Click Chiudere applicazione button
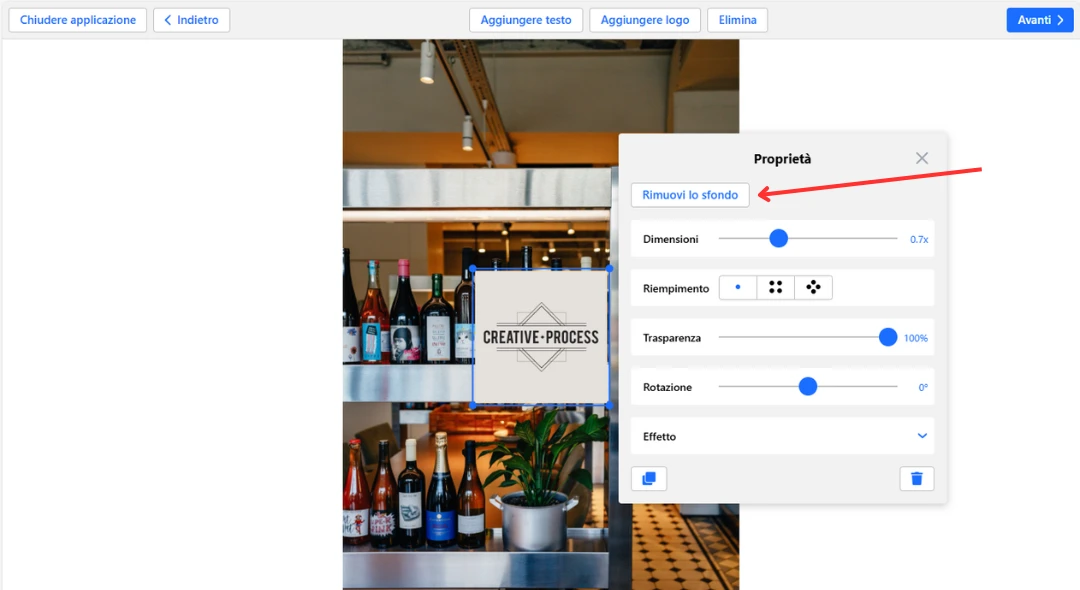This screenshot has width=1080, height=590. [x=78, y=20]
